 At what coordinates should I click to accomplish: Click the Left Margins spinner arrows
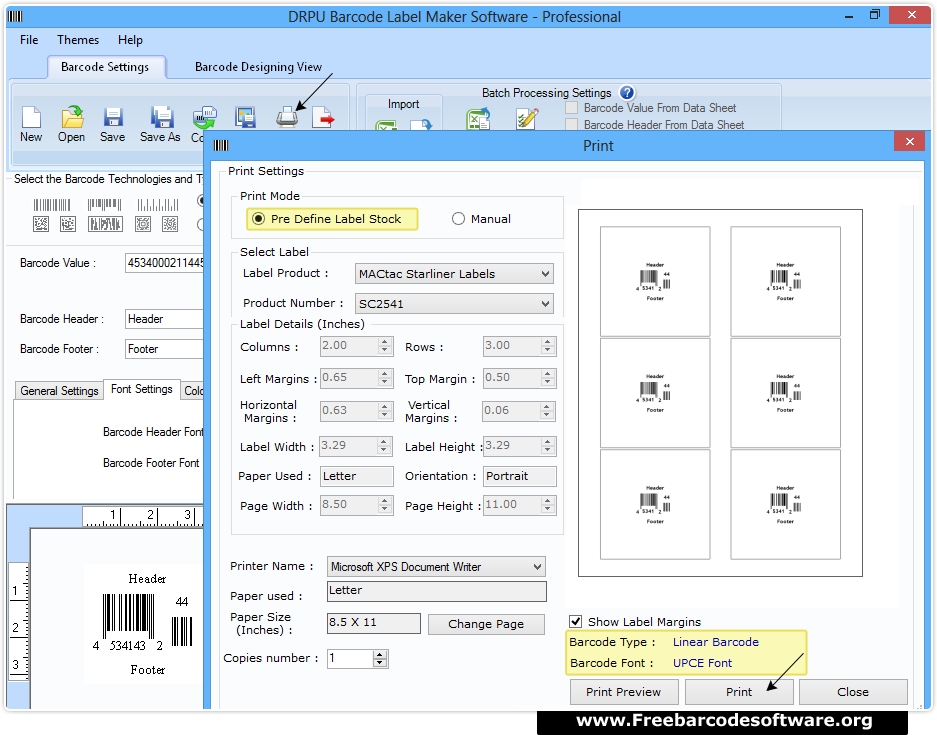click(385, 378)
